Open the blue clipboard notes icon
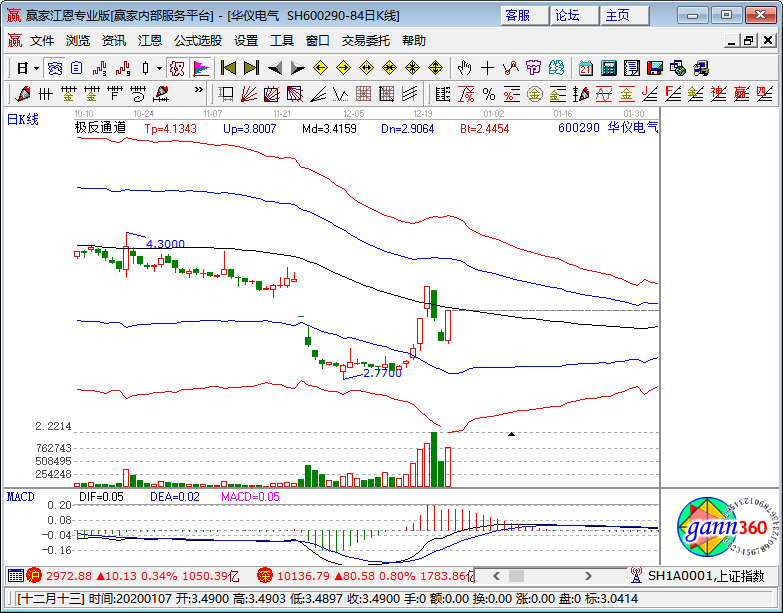The height and width of the screenshot is (613, 783). point(76,68)
